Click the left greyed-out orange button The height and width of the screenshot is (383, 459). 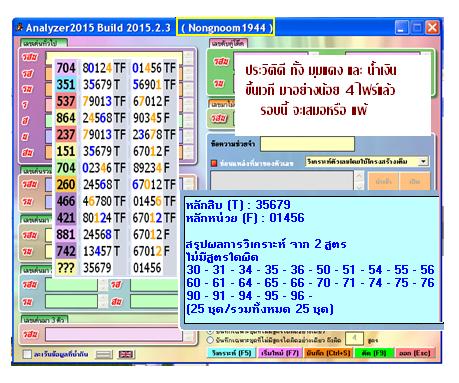[383, 181]
